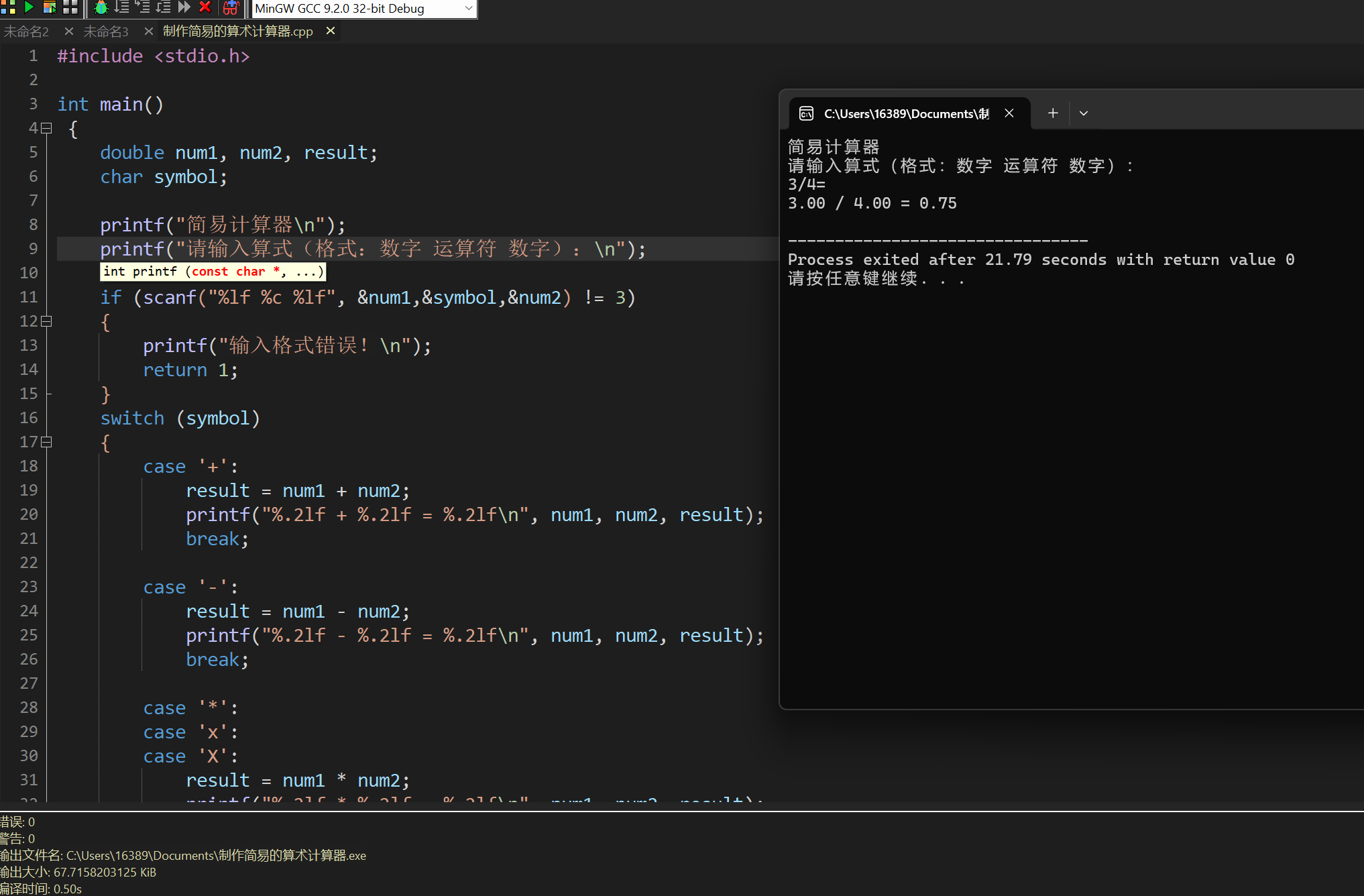Click the green Run arrow icon
The image size is (1364, 896).
29,7
